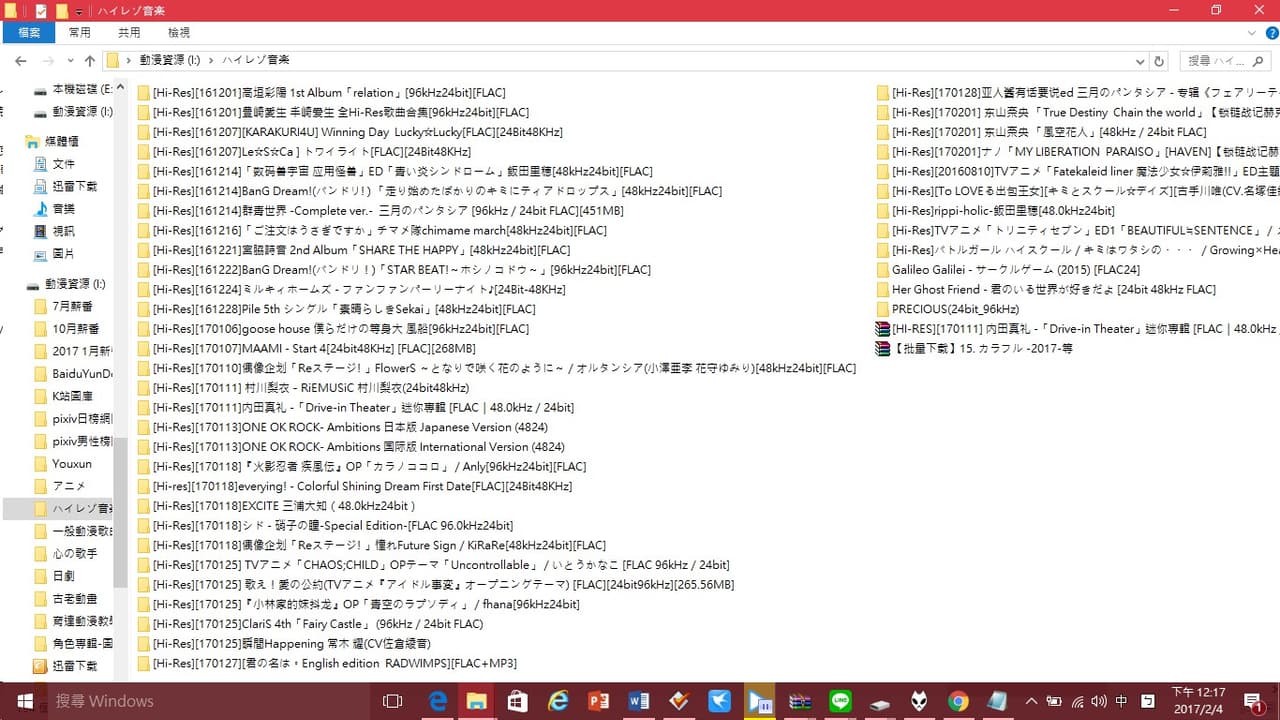
Task: Click the up-one-level arrow
Action: (90, 61)
